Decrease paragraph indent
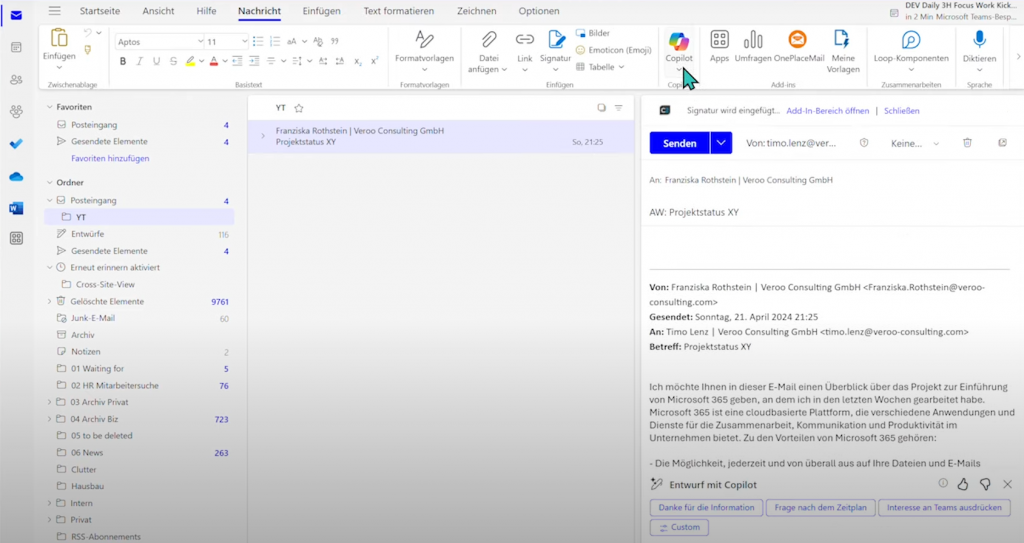 (237, 61)
